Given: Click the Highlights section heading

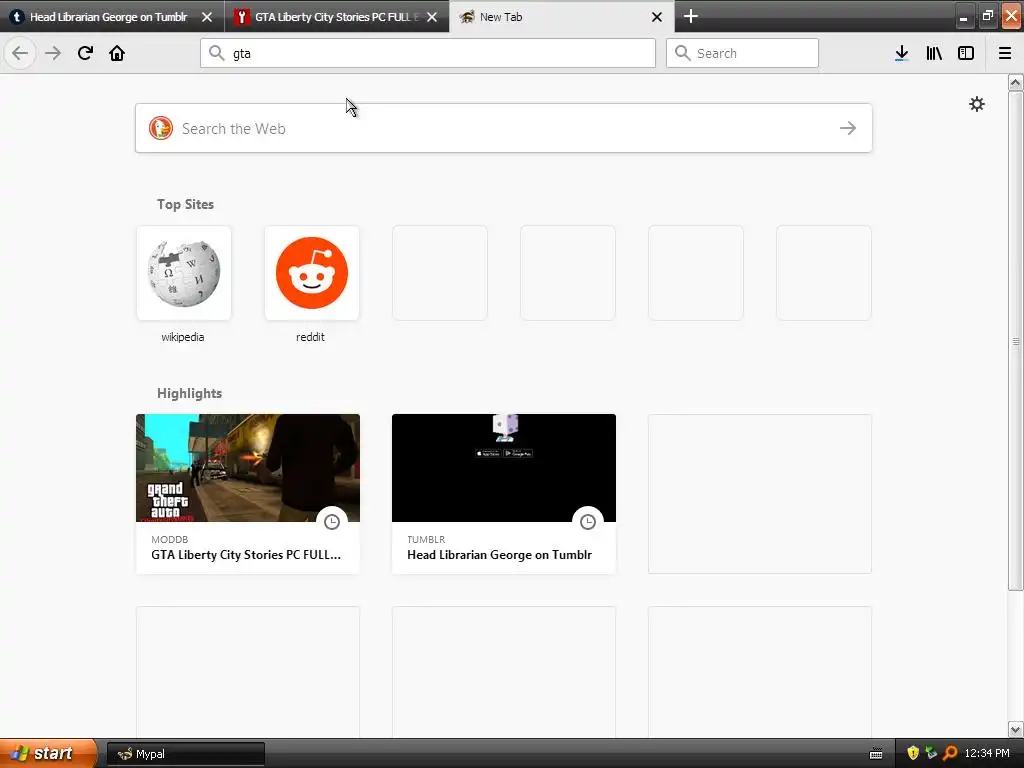Looking at the screenshot, I should click(189, 393).
